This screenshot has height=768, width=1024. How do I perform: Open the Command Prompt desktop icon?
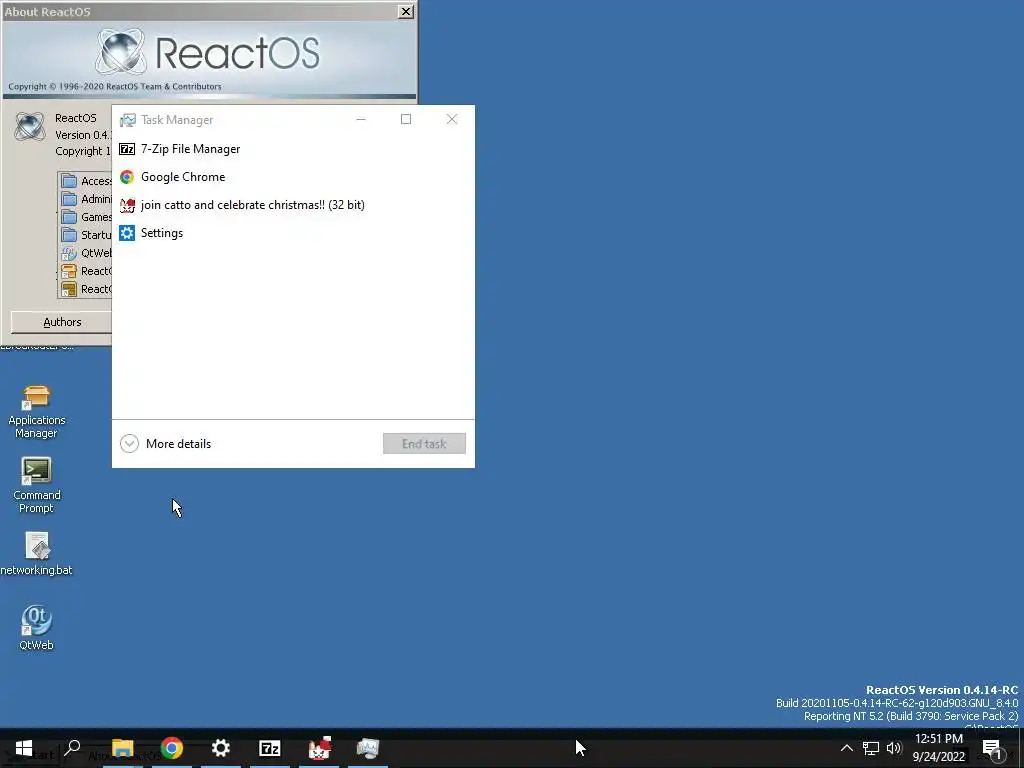[37, 486]
